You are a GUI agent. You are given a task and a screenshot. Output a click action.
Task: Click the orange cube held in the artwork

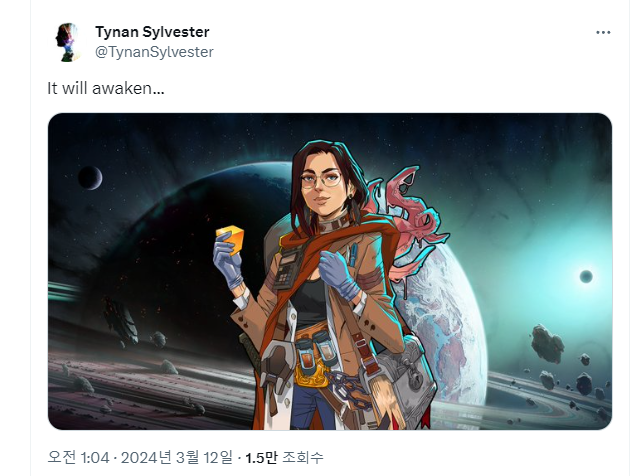pyautogui.click(x=230, y=238)
